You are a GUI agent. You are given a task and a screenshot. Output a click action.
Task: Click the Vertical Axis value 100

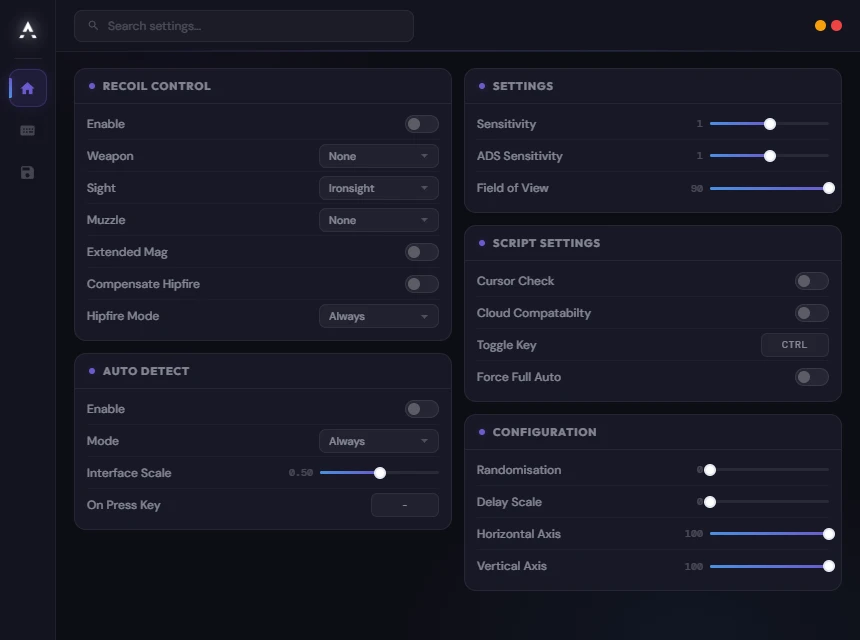[x=694, y=567]
